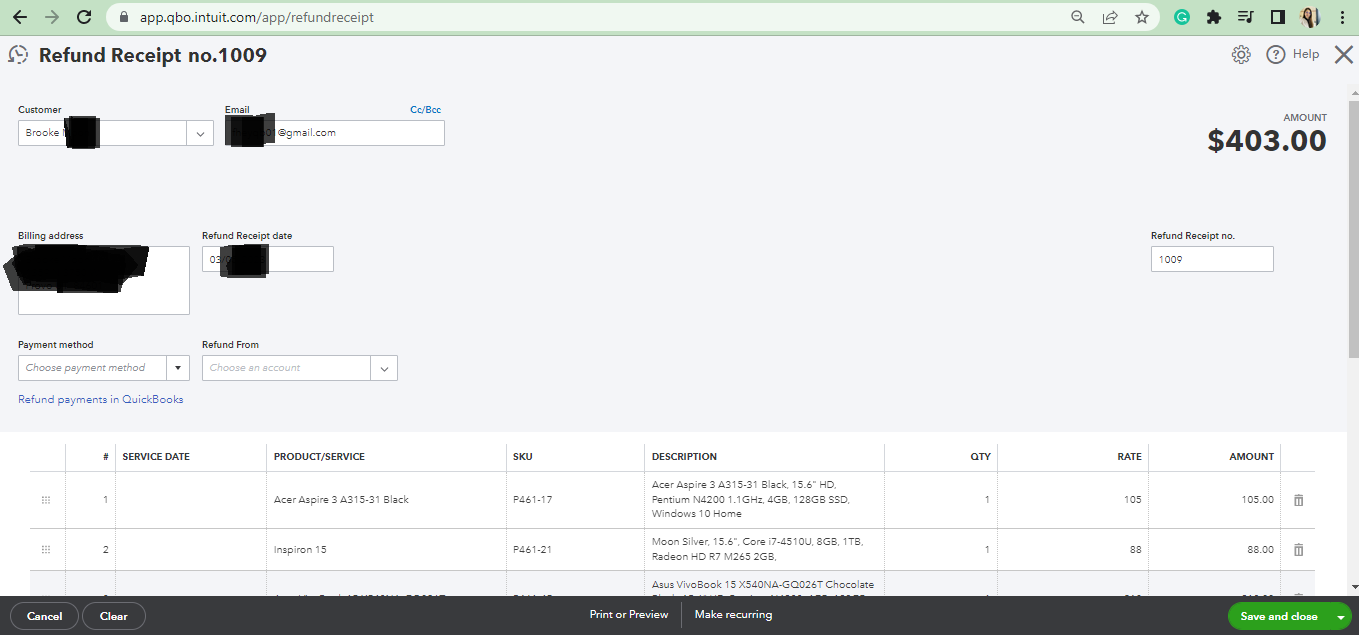
Task: Click the Billing address text box
Action: pos(104,280)
